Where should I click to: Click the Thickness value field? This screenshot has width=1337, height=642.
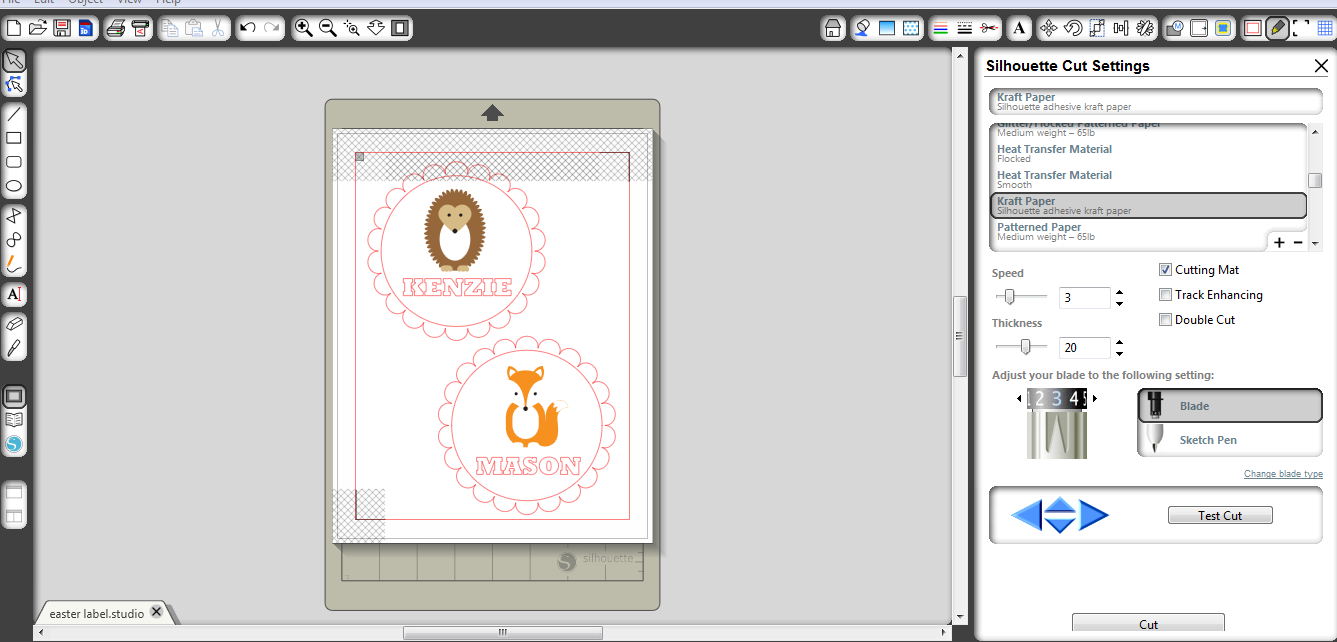tap(1085, 348)
